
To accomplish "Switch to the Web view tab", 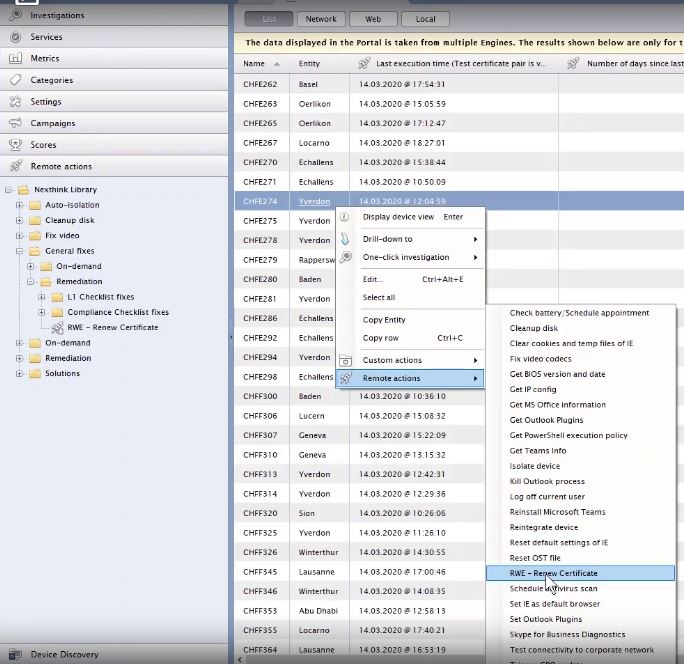I will 373,19.
